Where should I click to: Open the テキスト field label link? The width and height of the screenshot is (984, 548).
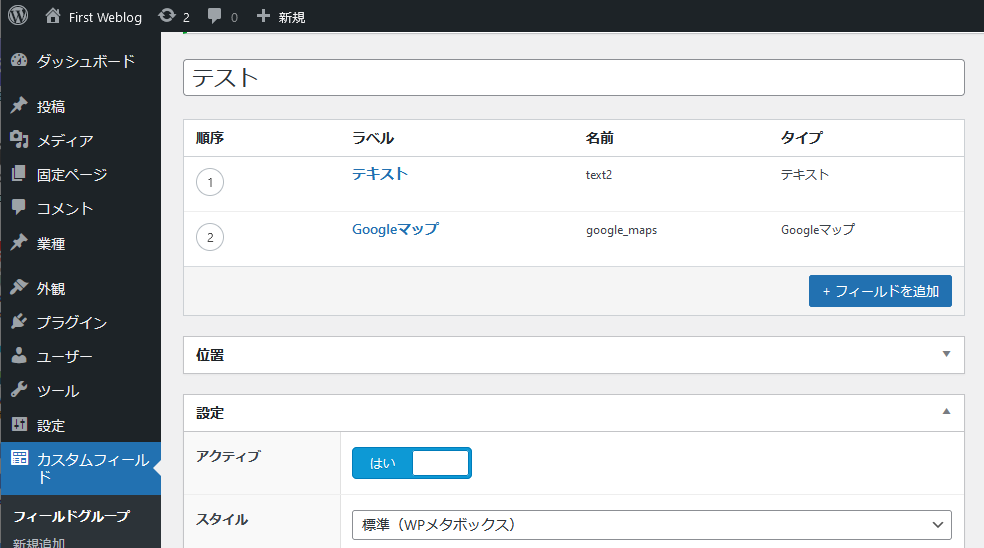point(380,174)
